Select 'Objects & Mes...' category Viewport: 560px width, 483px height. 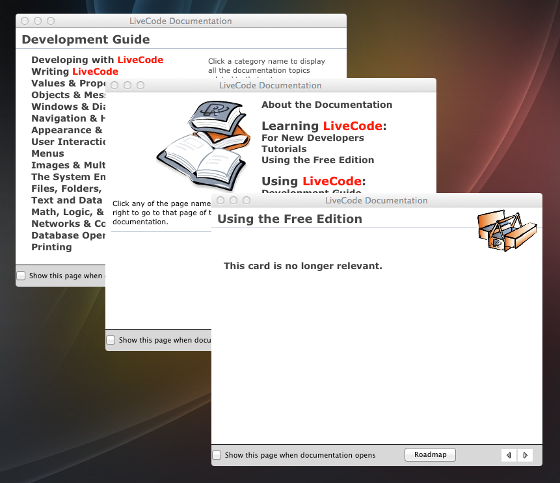pos(68,95)
